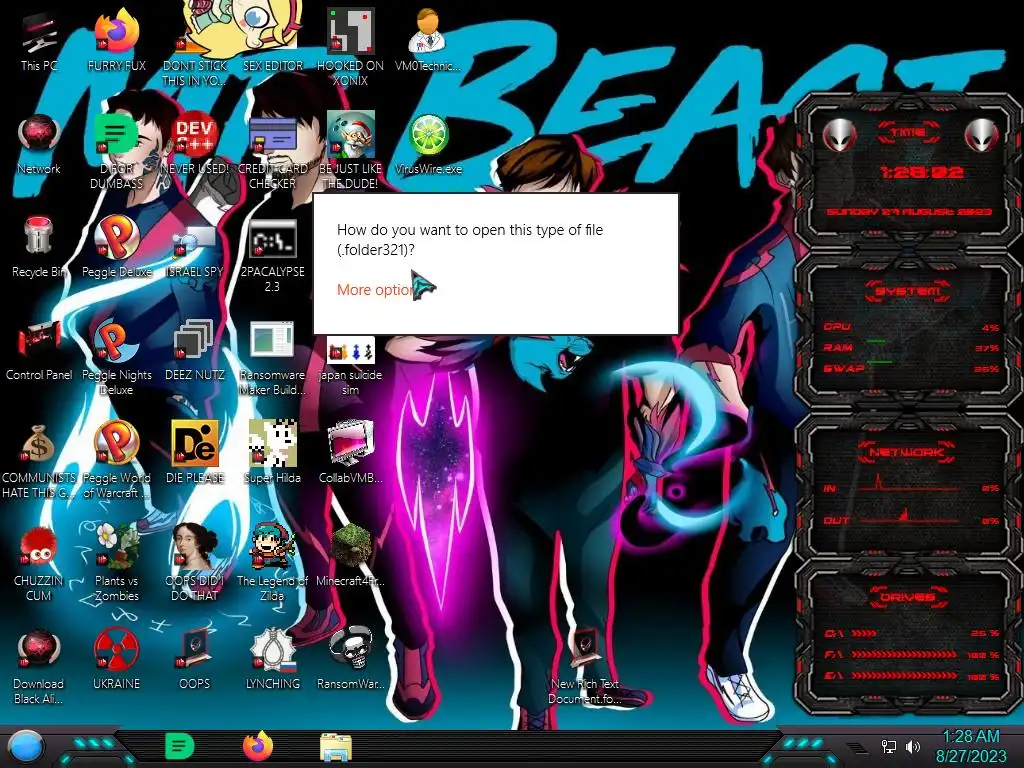The image size is (1024, 768).
Task: Select the Download Black Ali... icon
Action: coord(39,667)
